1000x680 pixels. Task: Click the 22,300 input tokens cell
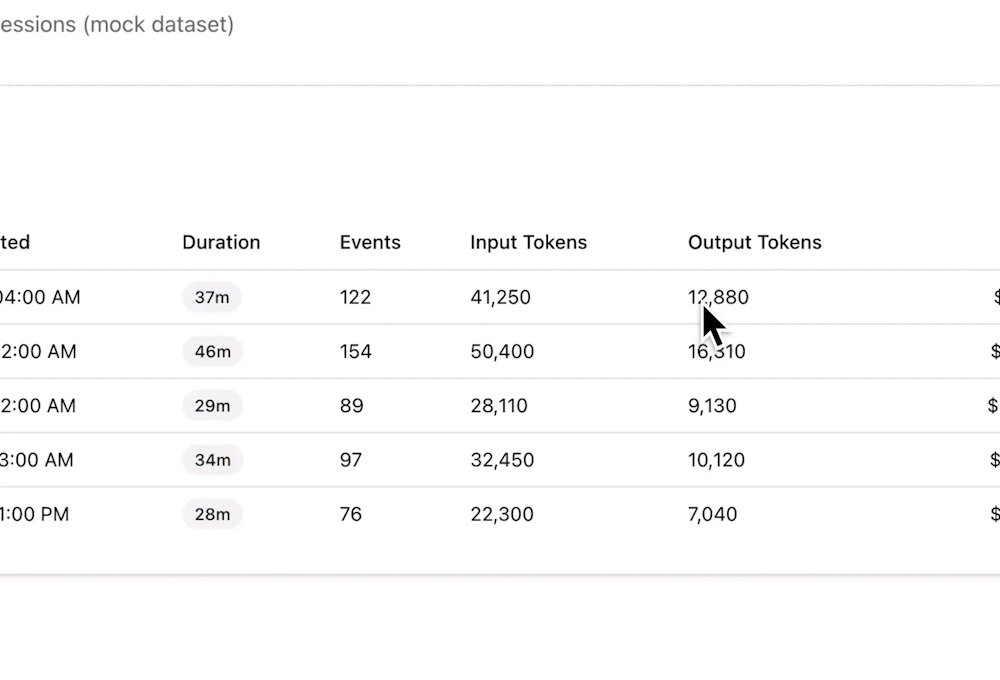pos(502,514)
